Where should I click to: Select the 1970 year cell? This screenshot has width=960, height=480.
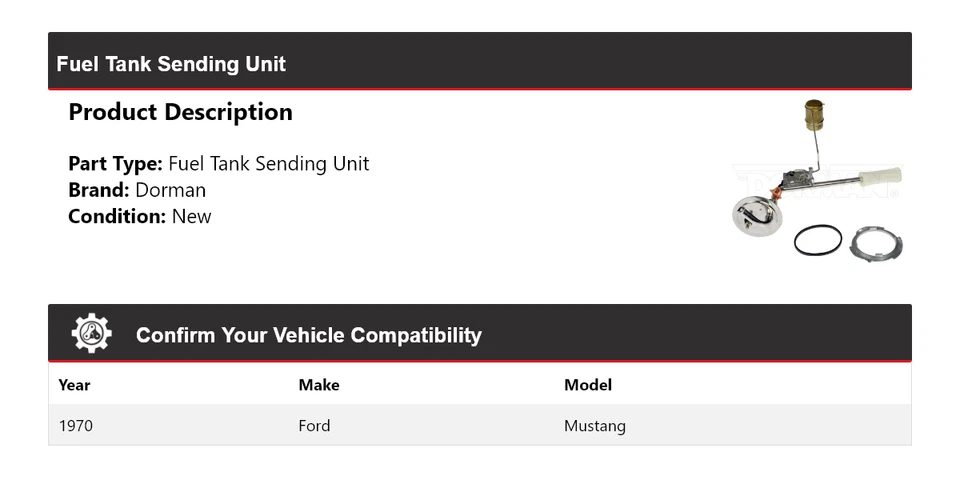76,426
